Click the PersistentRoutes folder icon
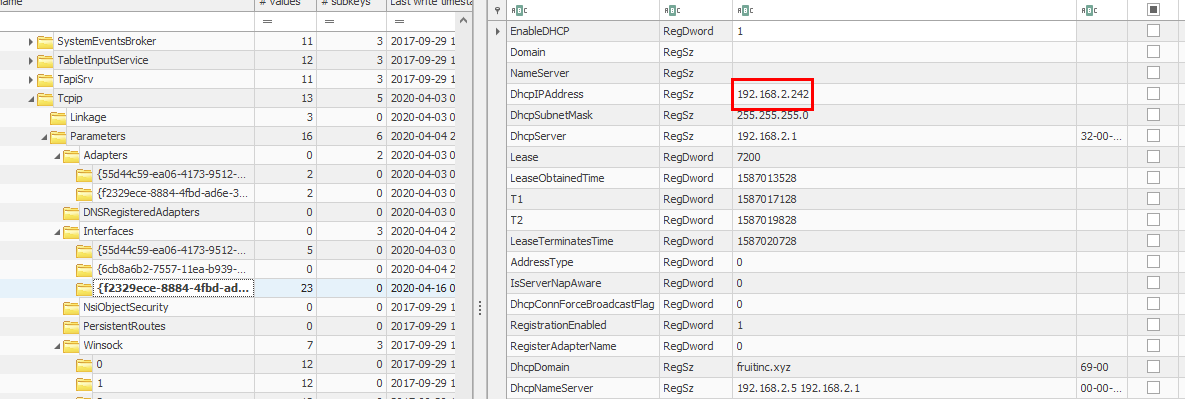Screen dimensions: 1185x399 coord(72,326)
